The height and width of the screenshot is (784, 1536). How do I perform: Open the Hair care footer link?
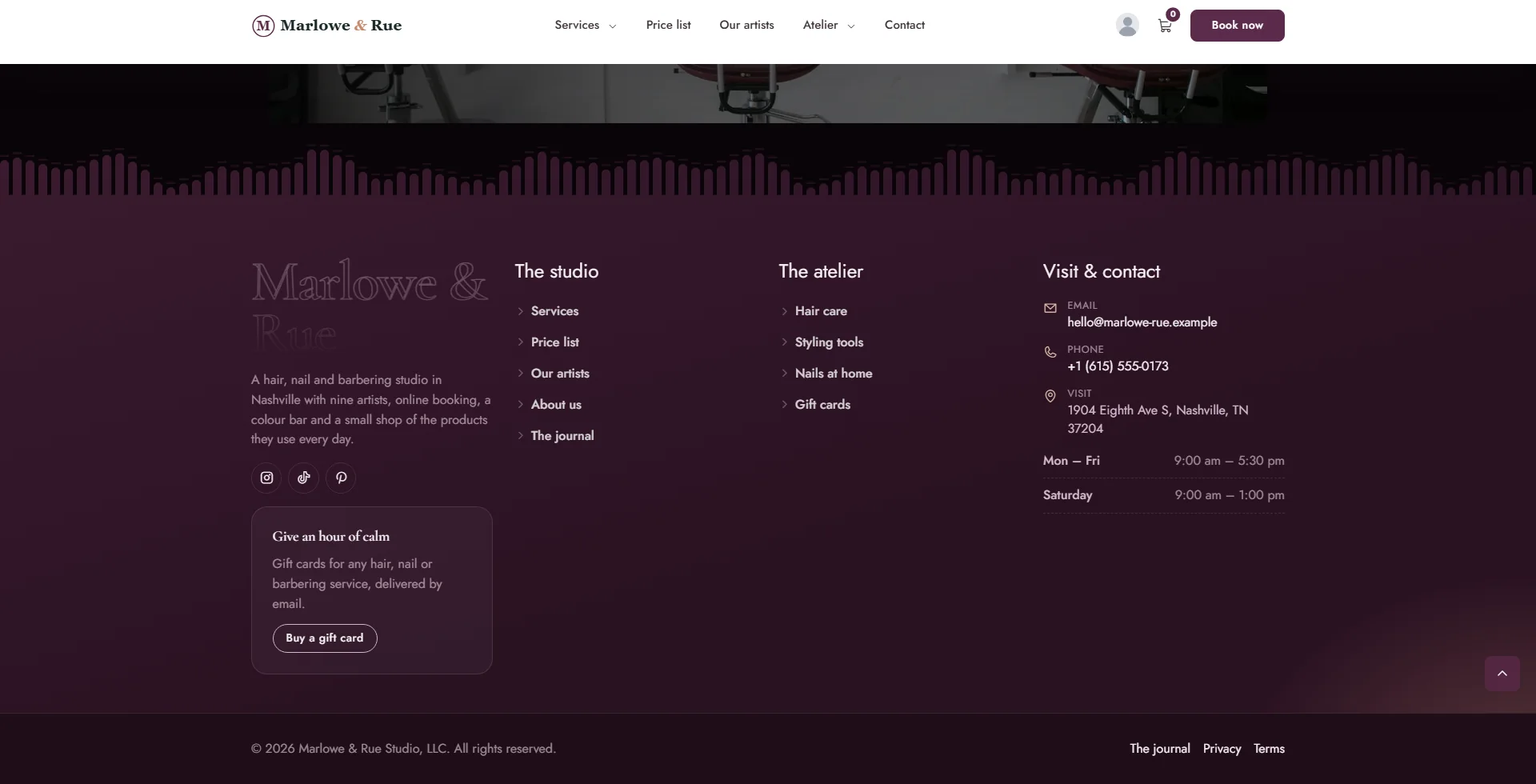tap(821, 311)
